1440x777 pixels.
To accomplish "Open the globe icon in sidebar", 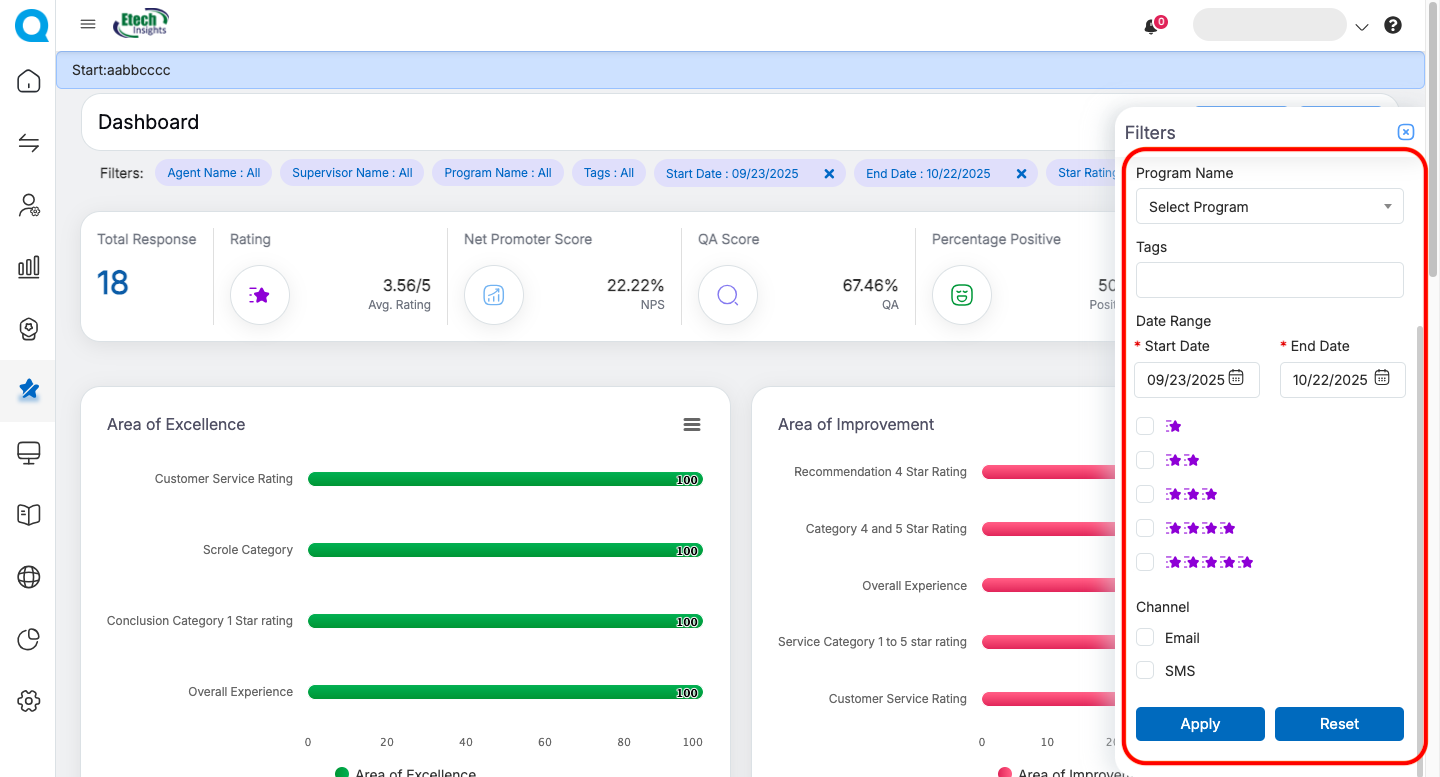I will [x=29, y=577].
